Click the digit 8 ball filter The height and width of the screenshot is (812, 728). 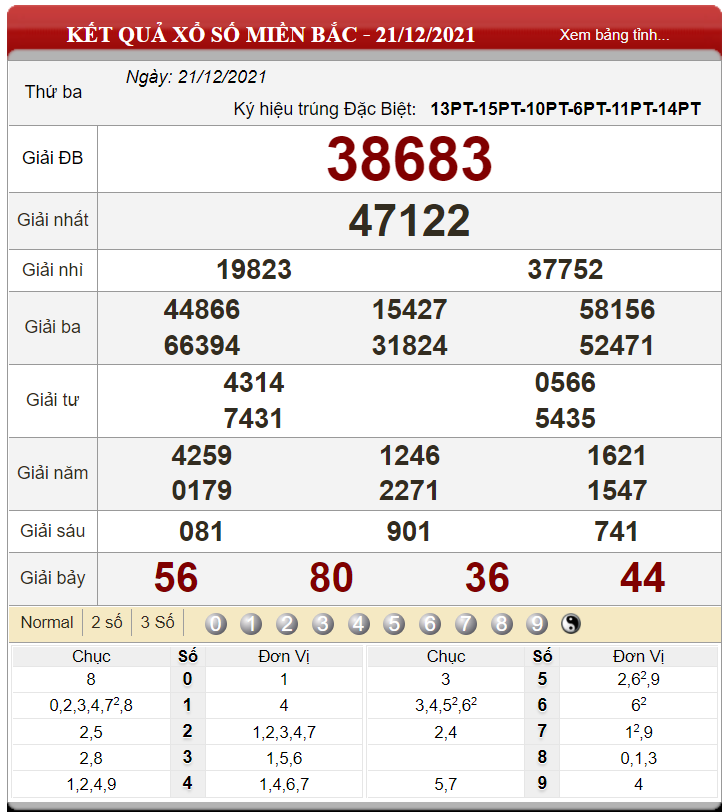tap(501, 624)
